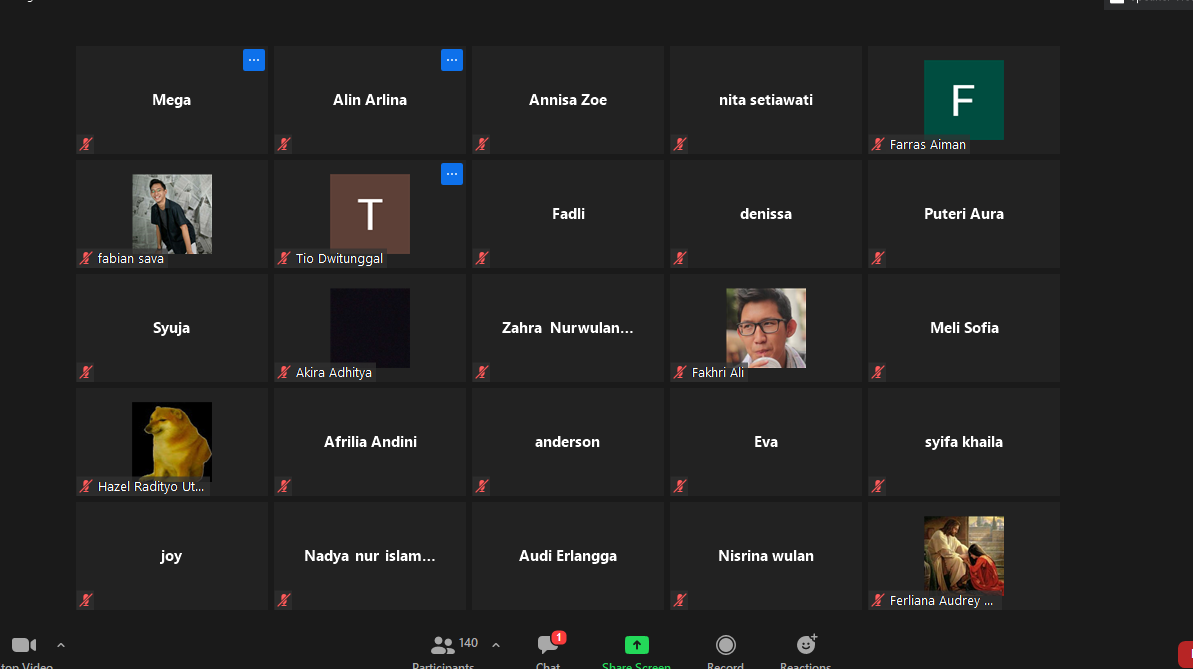Click the denissa name

click(x=765, y=214)
